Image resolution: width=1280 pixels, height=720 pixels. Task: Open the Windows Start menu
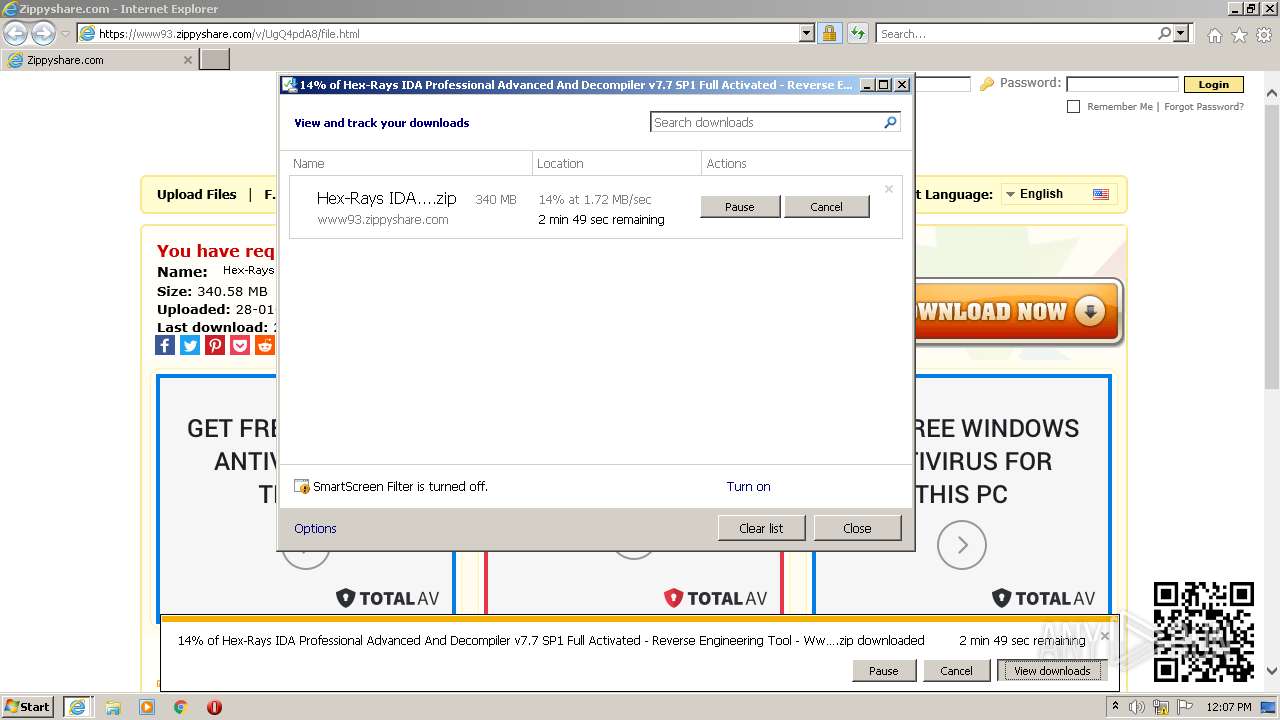(x=28, y=706)
